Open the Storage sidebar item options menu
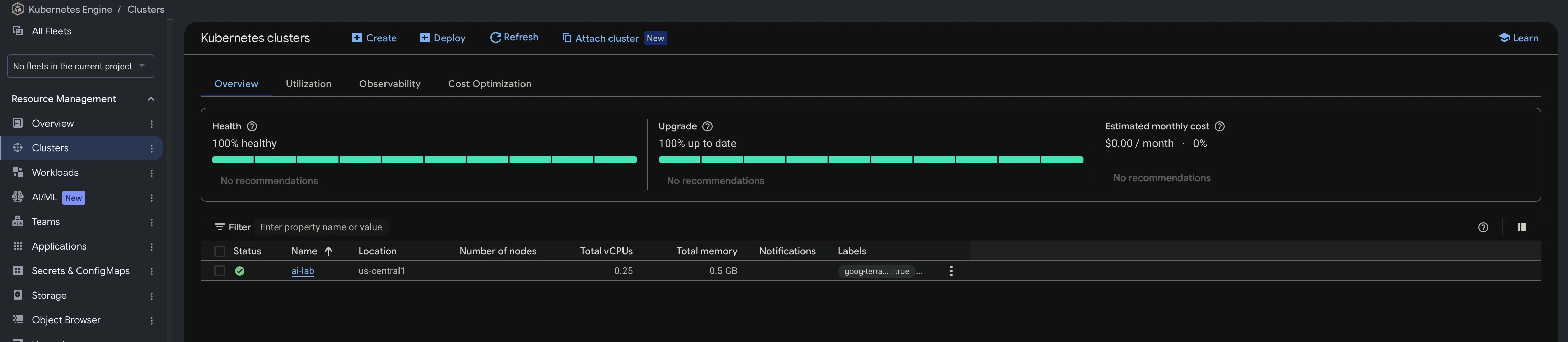The image size is (1568, 342). click(152, 296)
